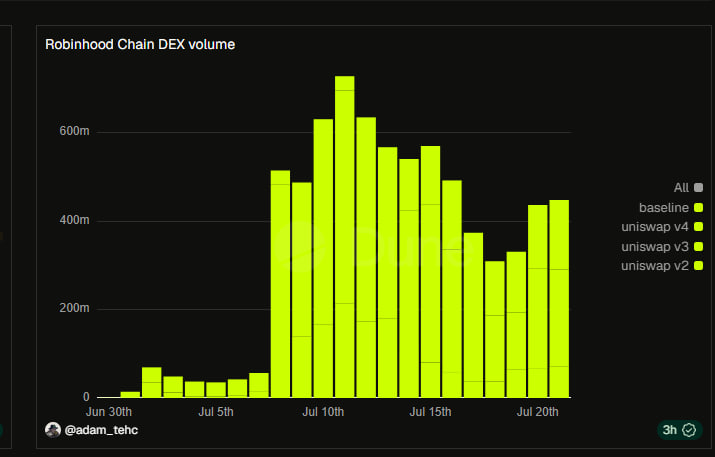Click the 600m y-axis label
Viewport: 715px width, 457px height.
74,131
